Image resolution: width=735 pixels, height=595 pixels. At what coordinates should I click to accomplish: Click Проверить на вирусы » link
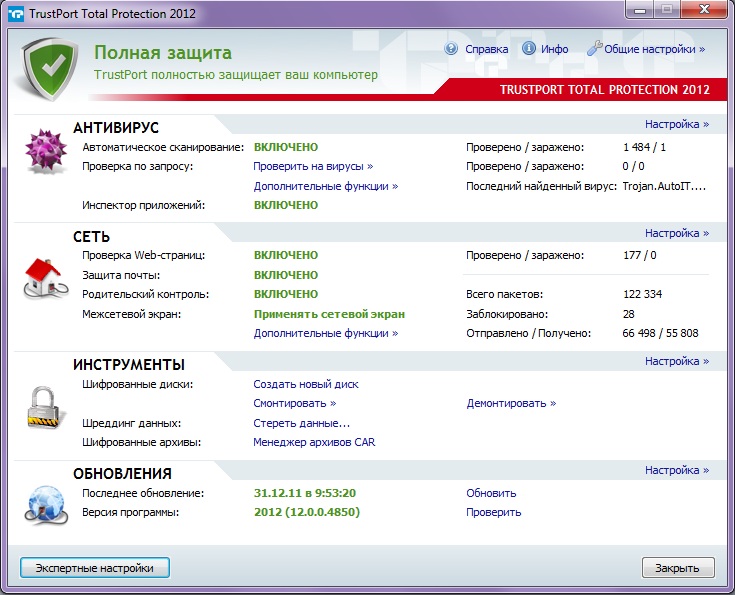313,166
